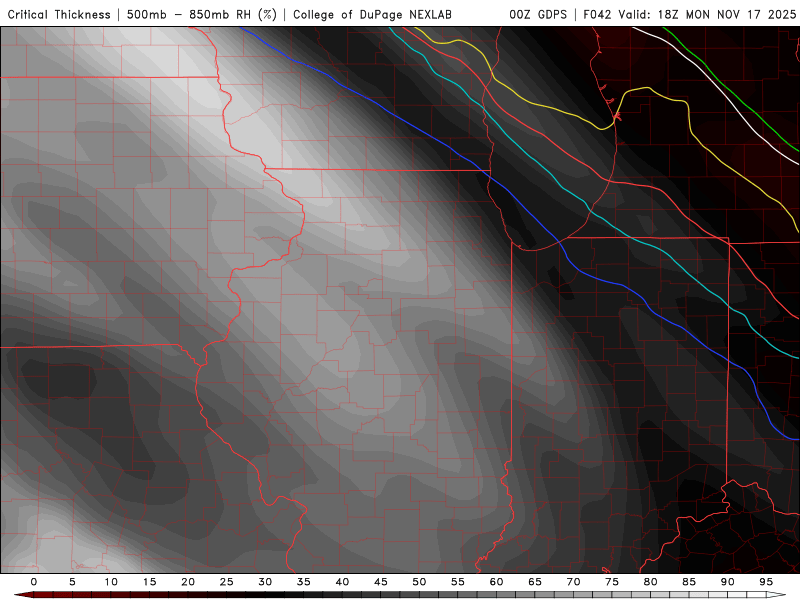Image resolution: width=800 pixels, height=600 pixels.
Task: Click the '500mb – 850mb RH (%)' label
Action: coord(202,14)
